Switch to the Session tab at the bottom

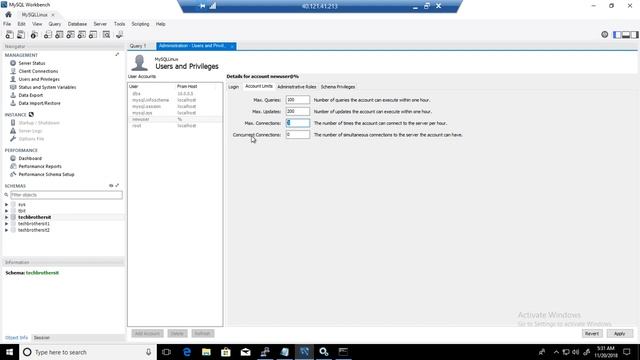coord(42,338)
